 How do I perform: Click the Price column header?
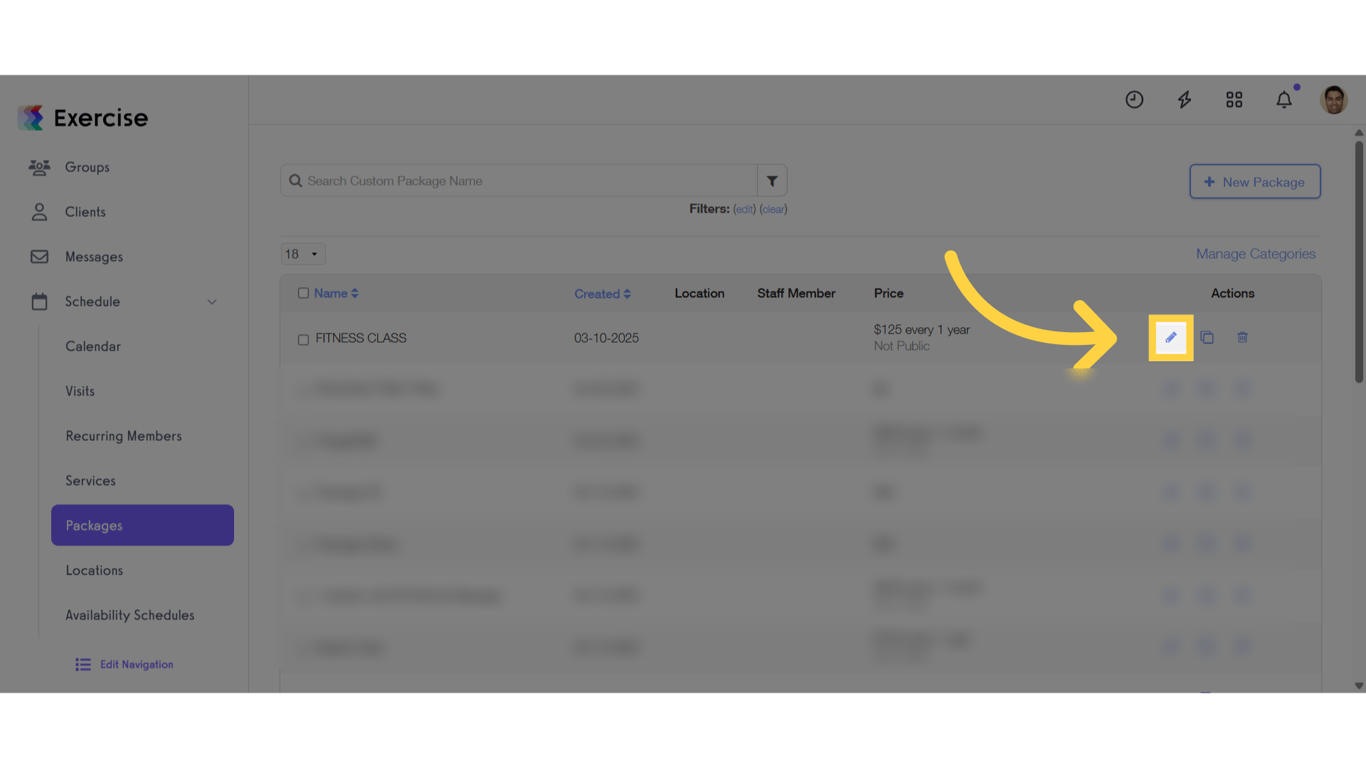[889, 294]
